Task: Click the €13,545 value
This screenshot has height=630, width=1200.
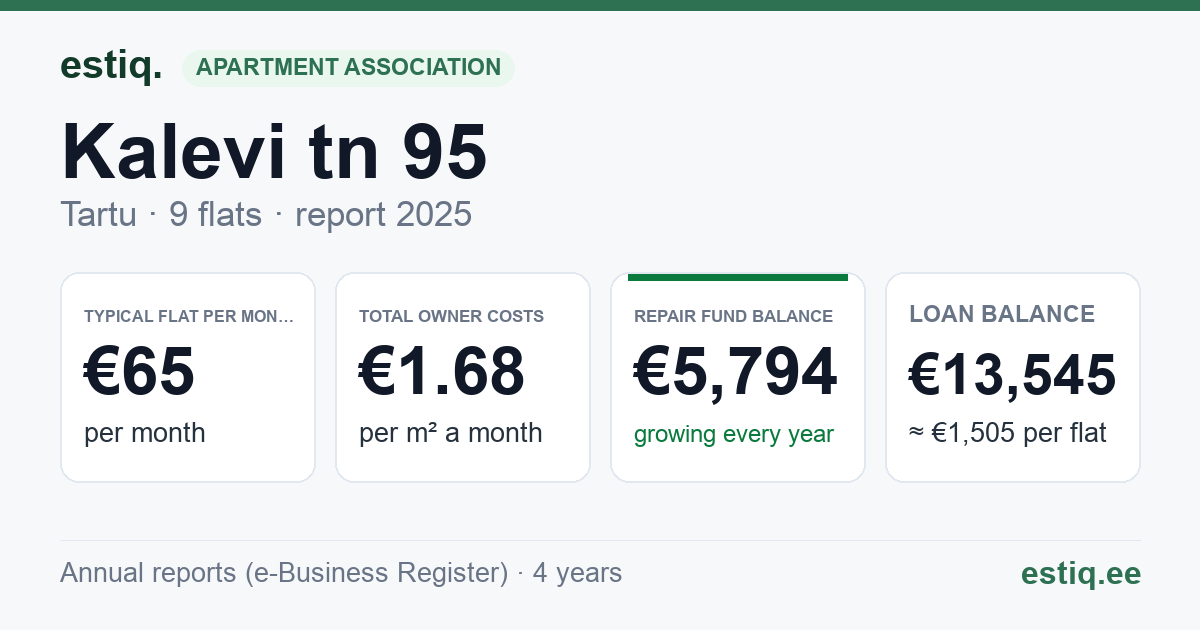Action: pos(1012,375)
